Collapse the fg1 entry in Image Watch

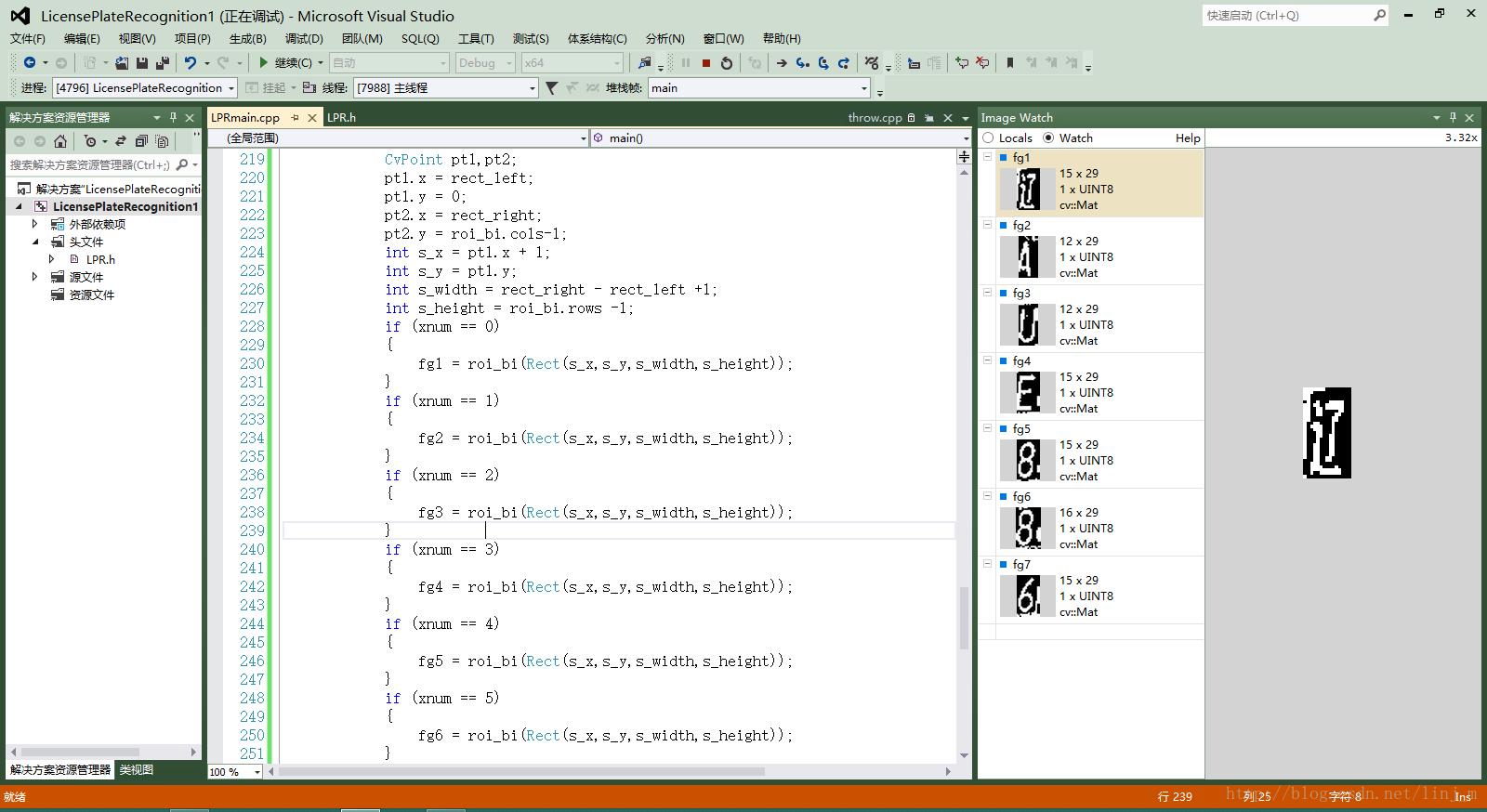[987, 157]
